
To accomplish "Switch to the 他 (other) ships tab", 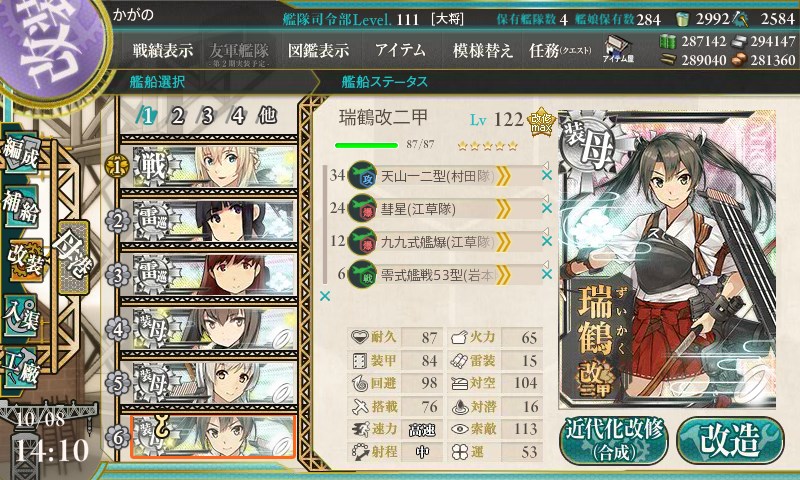I will click(x=267, y=116).
